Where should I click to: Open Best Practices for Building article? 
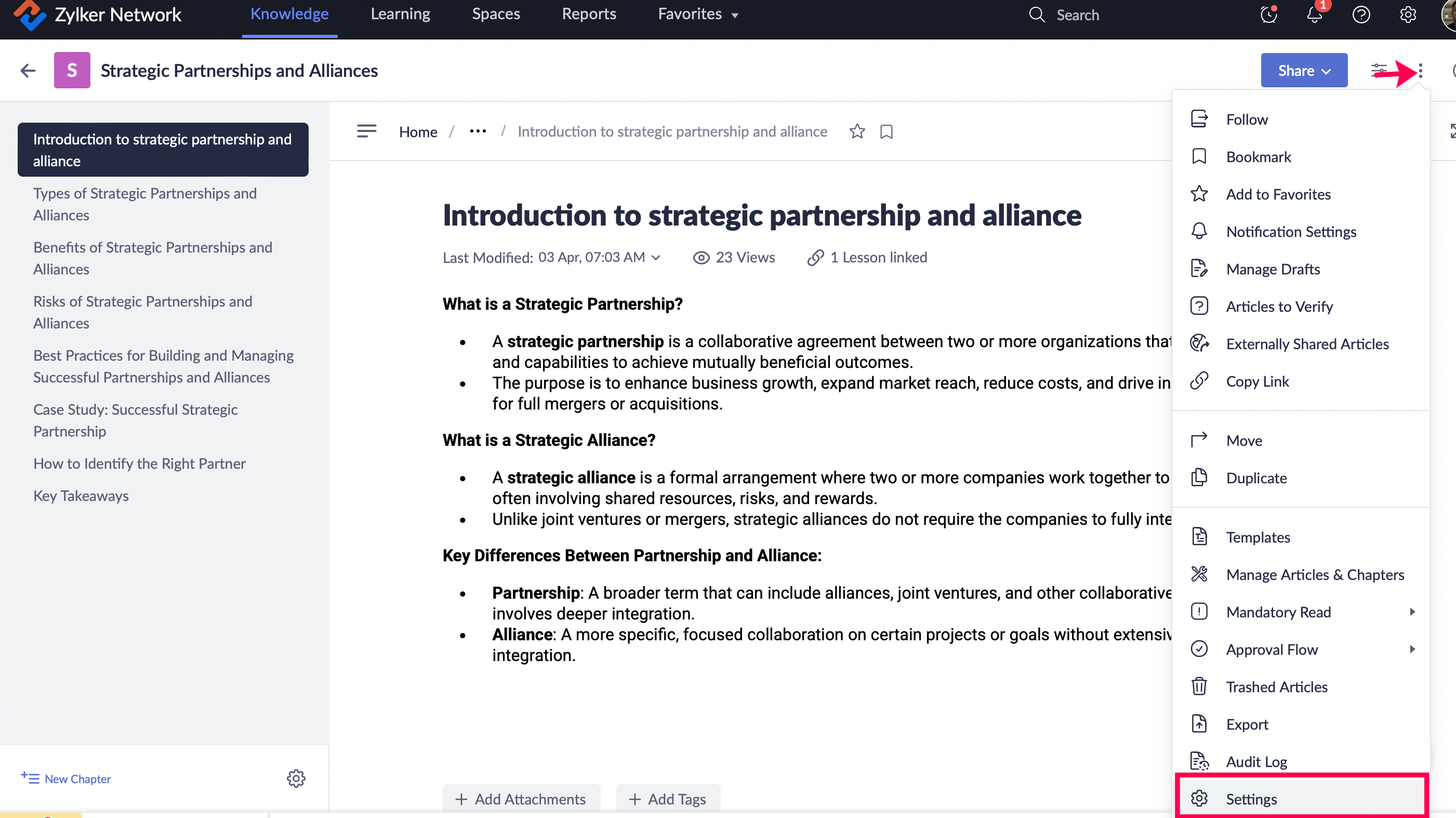click(x=163, y=366)
